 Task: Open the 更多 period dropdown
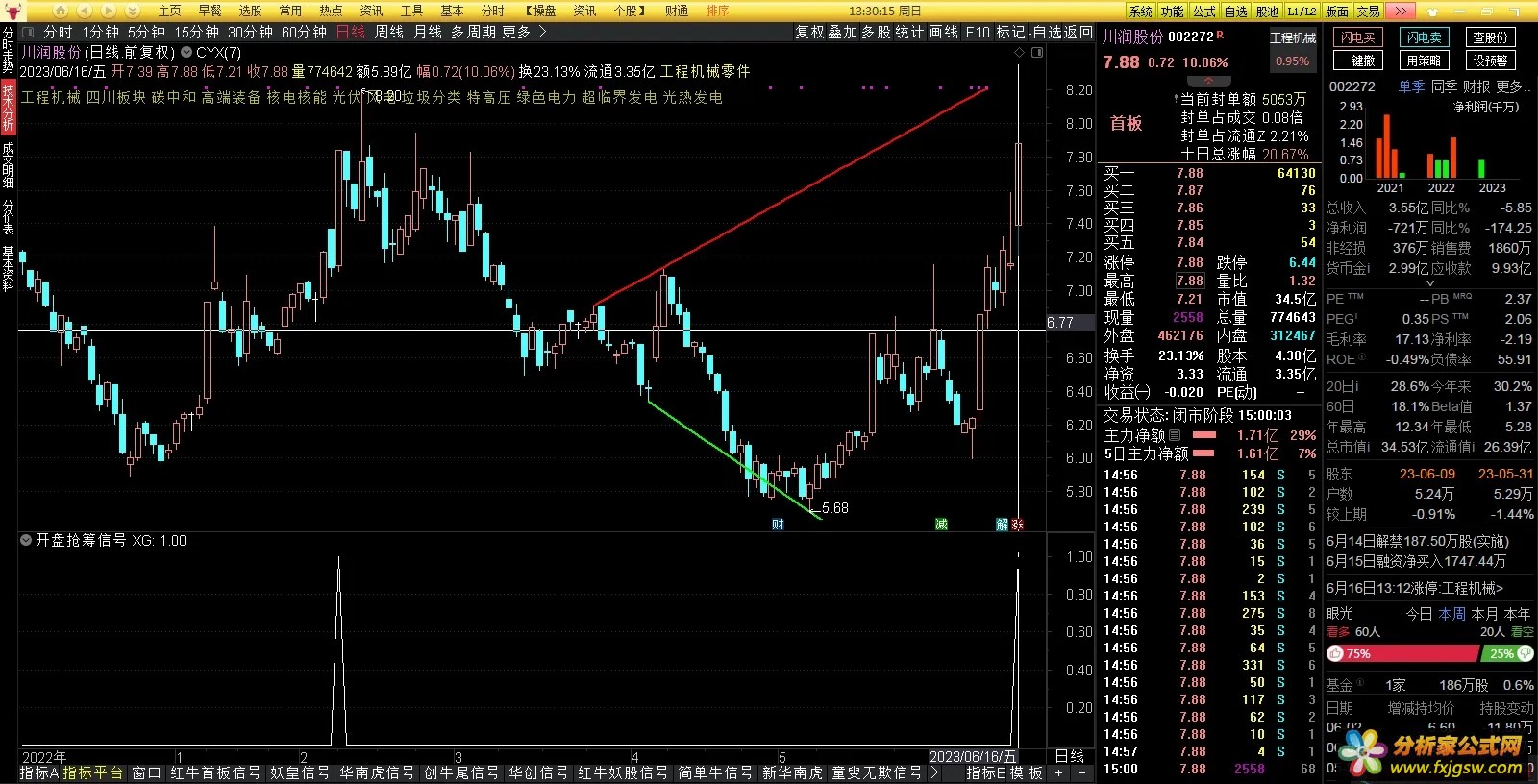coord(516,32)
